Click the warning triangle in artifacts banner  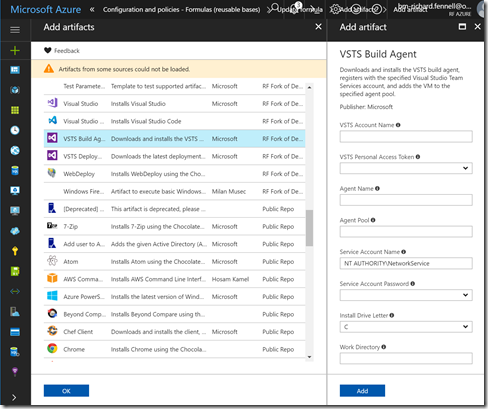point(49,69)
